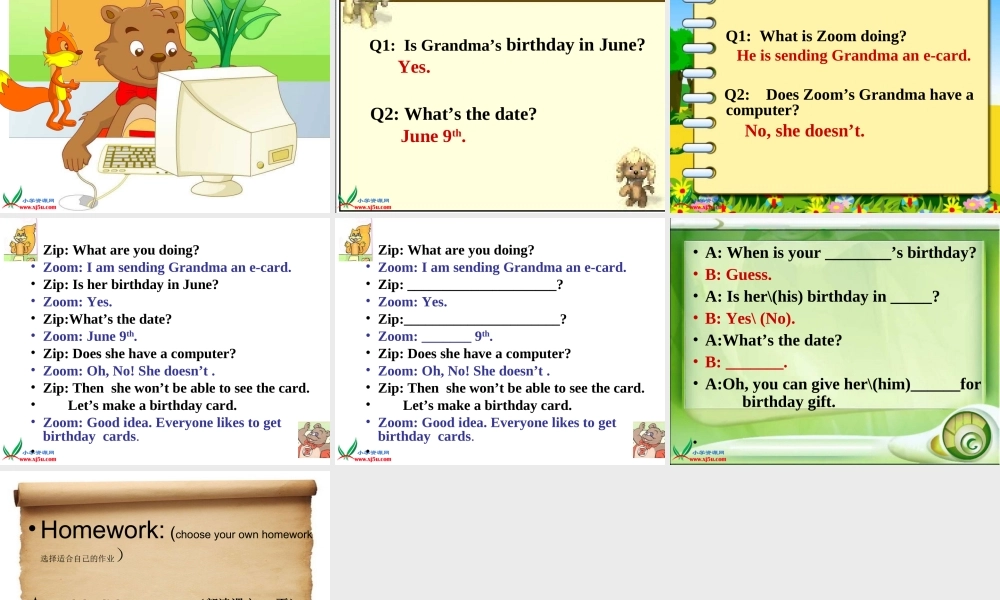This screenshot has height=600, width=1000.
Task: Select the dialogue slide with fill-in blanks
Action: point(500,341)
